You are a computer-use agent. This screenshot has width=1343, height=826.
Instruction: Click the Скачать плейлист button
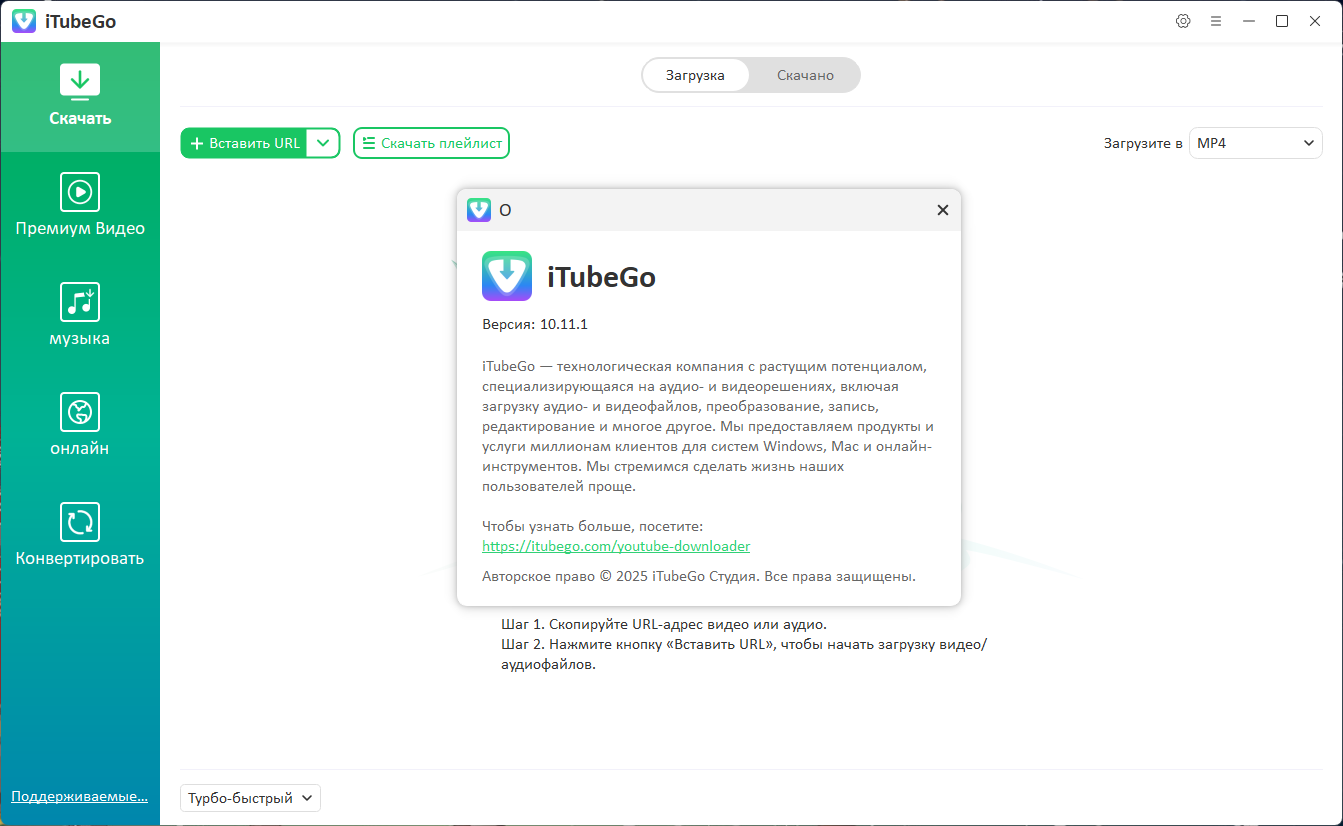pyautogui.click(x=431, y=143)
